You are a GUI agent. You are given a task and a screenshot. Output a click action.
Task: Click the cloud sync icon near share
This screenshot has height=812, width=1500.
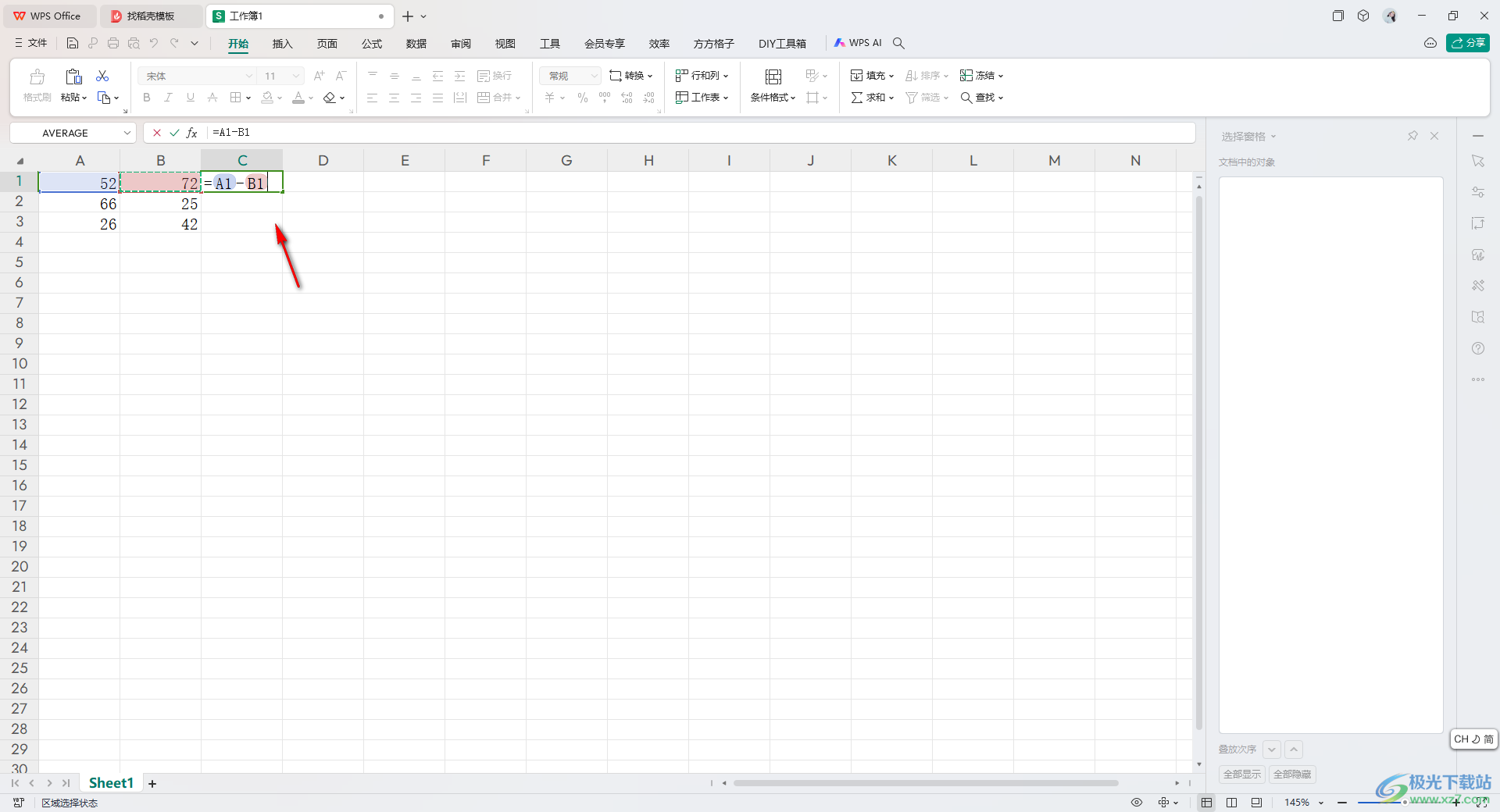(1430, 43)
